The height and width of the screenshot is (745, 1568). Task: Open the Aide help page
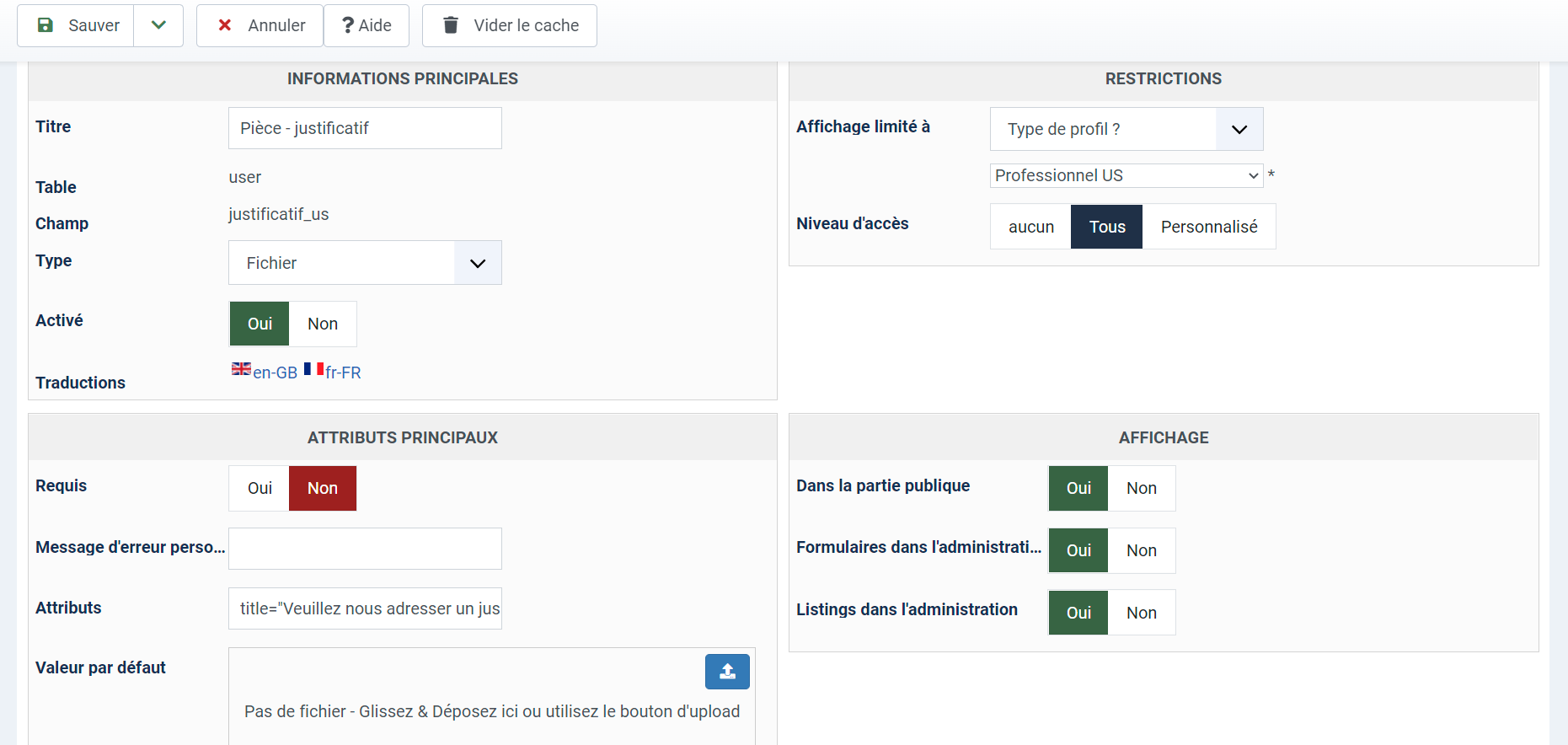click(x=367, y=25)
